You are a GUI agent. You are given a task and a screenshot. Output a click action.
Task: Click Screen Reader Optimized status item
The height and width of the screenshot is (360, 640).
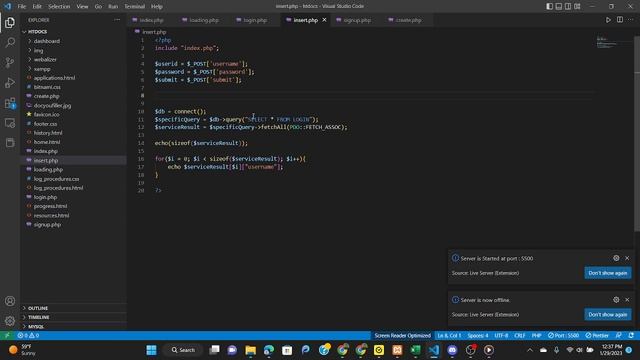pos(402,336)
